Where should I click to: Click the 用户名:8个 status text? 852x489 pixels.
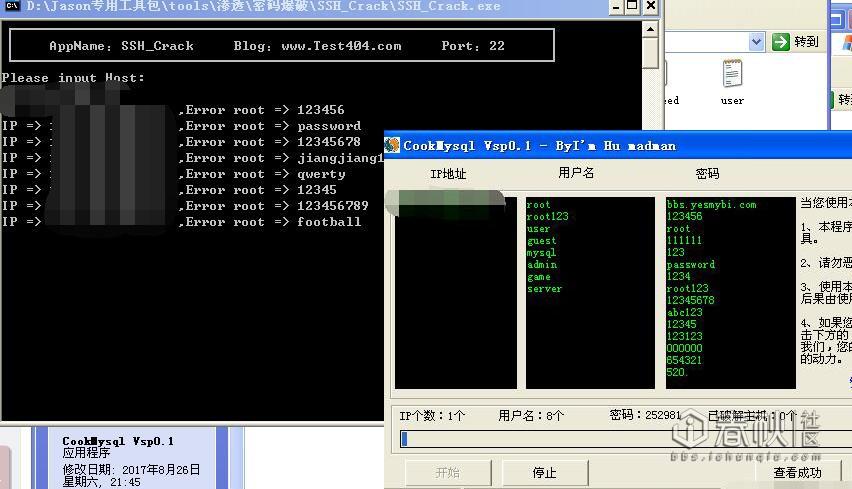pos(531,416)
